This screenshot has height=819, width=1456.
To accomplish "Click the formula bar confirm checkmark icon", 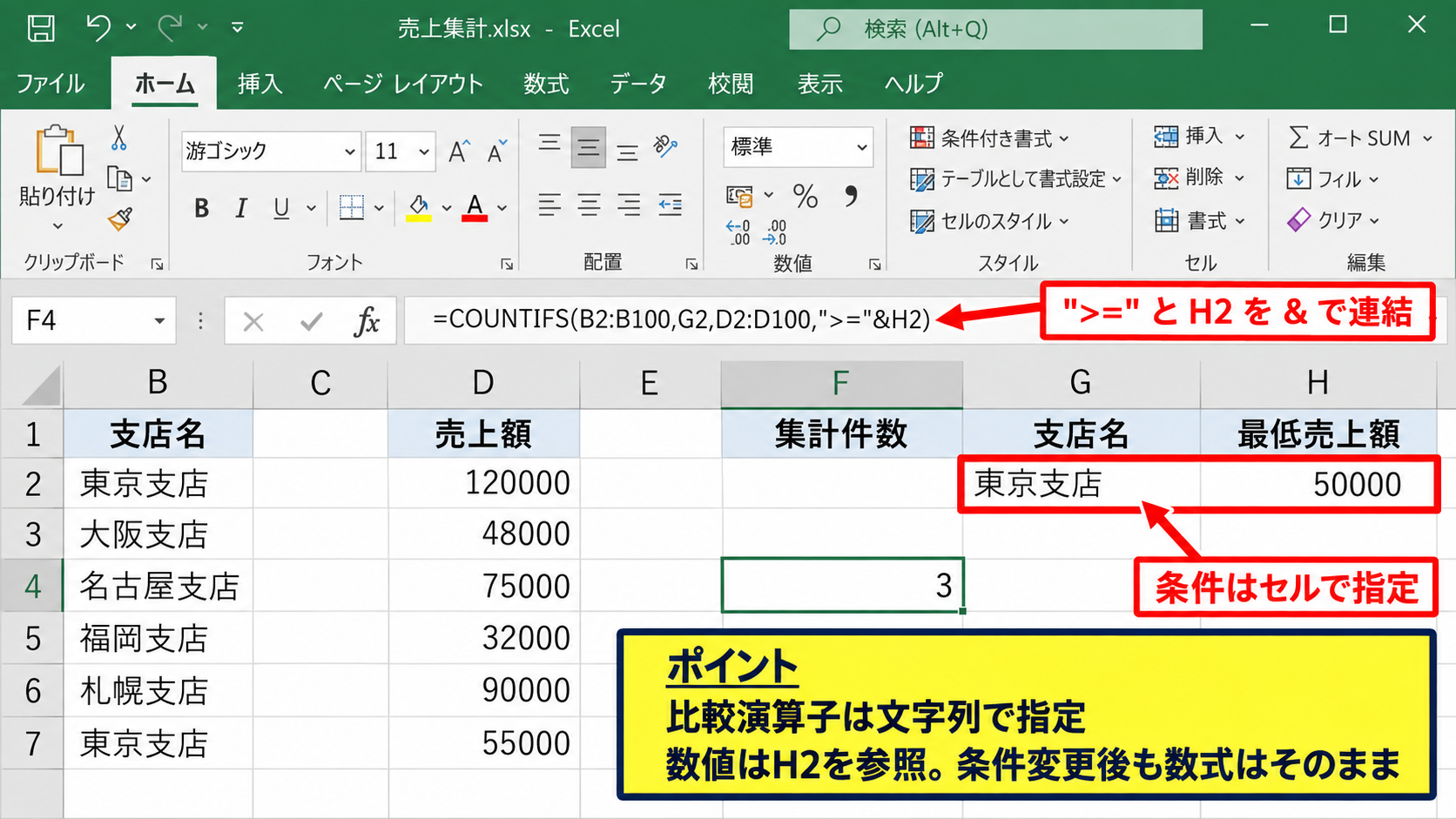I will [x=311, y=322].
